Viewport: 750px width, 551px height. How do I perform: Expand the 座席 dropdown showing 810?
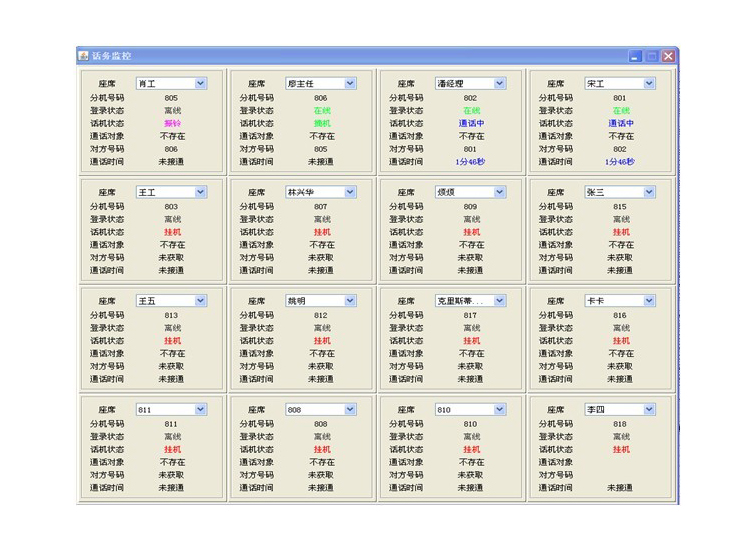[x=499, y=409]
